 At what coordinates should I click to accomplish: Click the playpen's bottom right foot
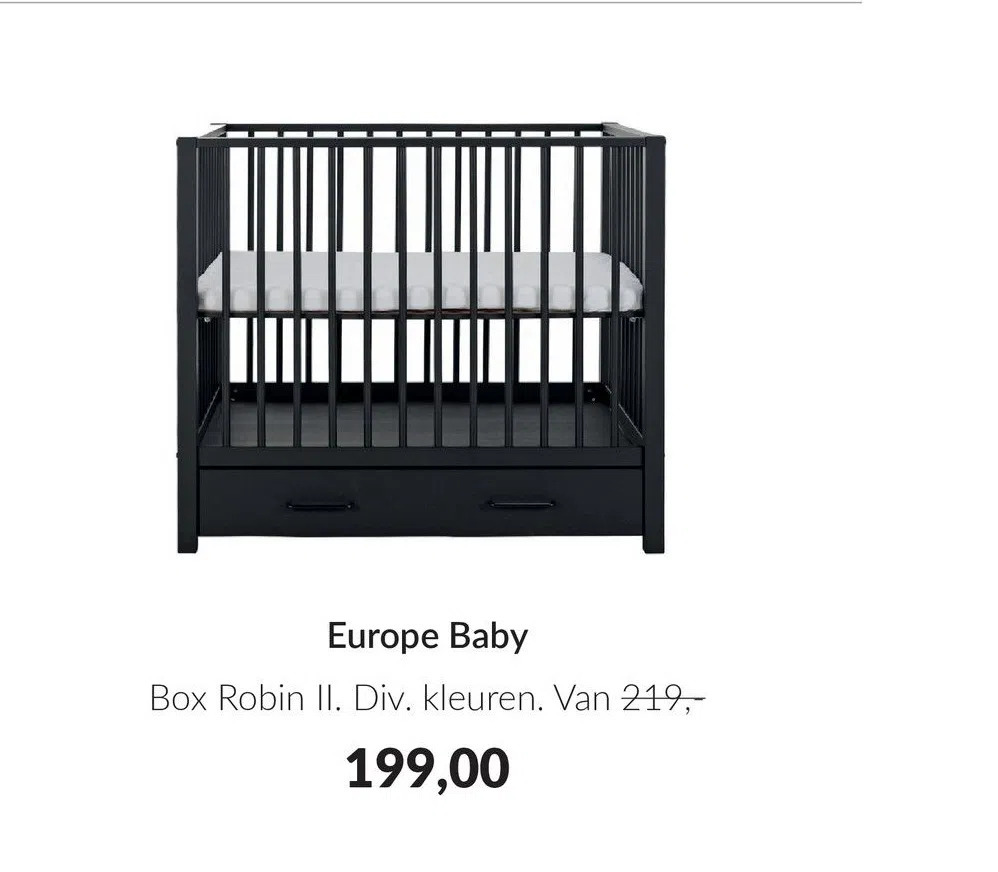(x=654, y=545)
